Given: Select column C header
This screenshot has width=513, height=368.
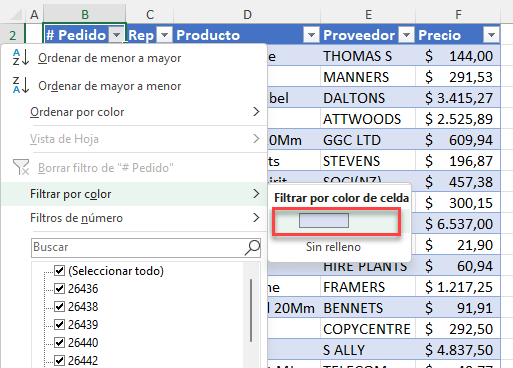Looking at the screenshot, I should click(150, 15).
